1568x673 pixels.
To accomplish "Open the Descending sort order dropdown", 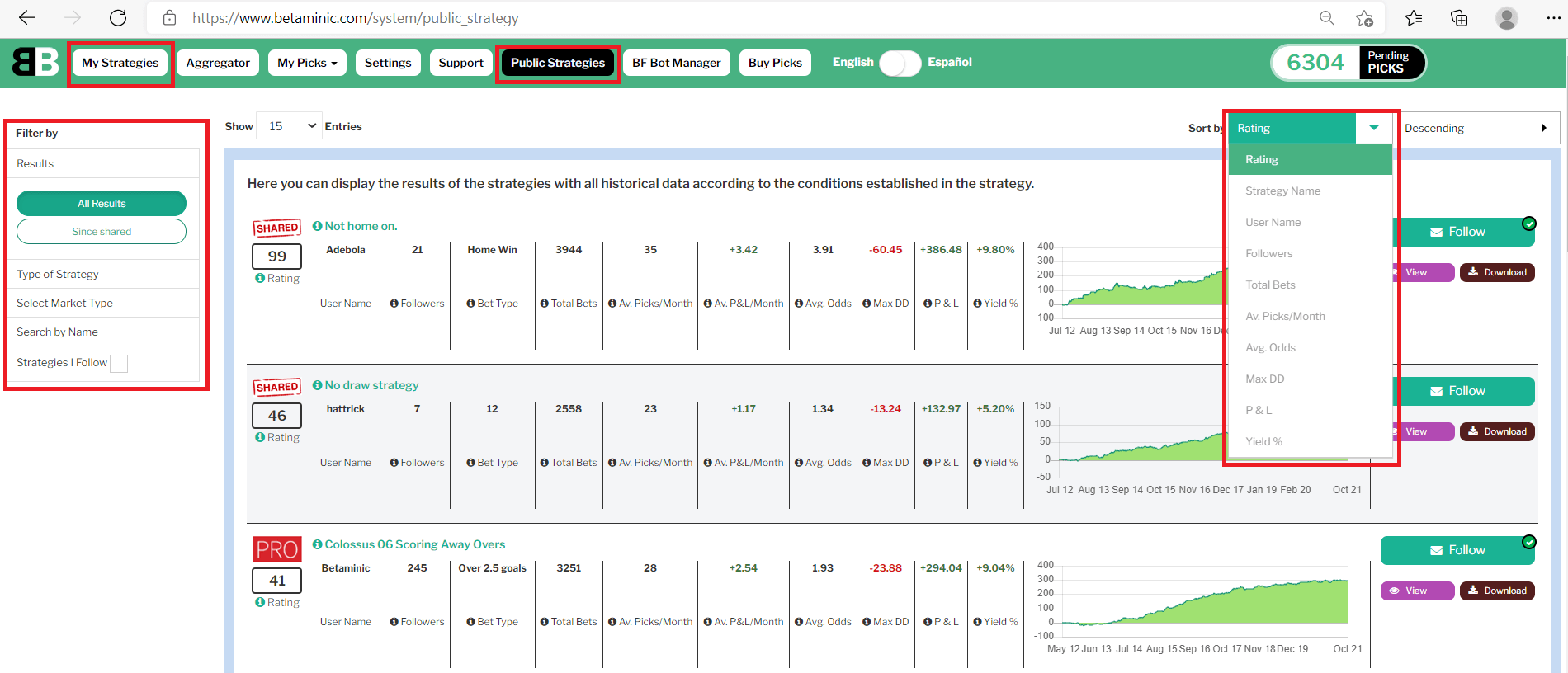I will [x=1477, y=128].
